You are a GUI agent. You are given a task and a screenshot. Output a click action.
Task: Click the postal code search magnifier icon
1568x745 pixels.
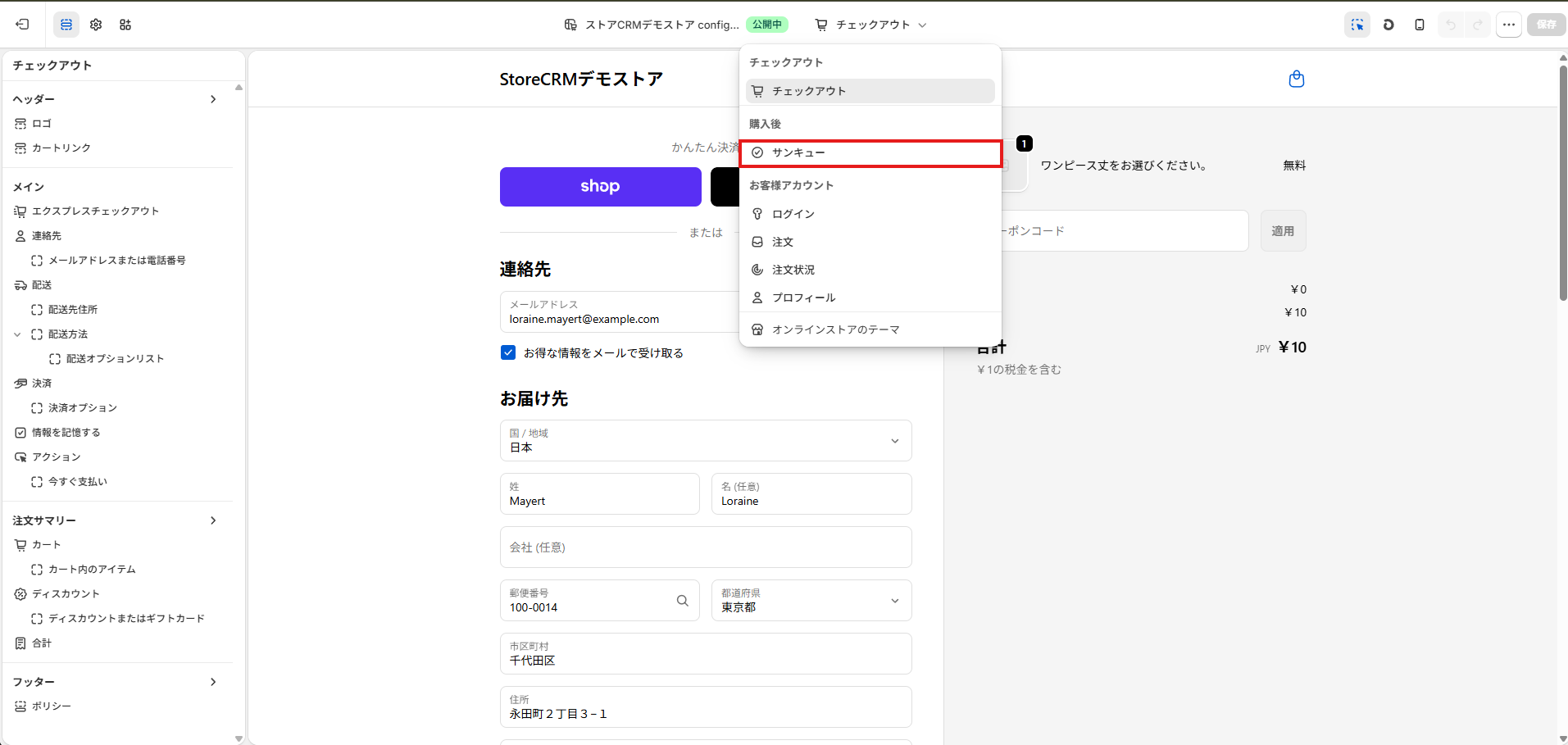(x=683, y=601)
